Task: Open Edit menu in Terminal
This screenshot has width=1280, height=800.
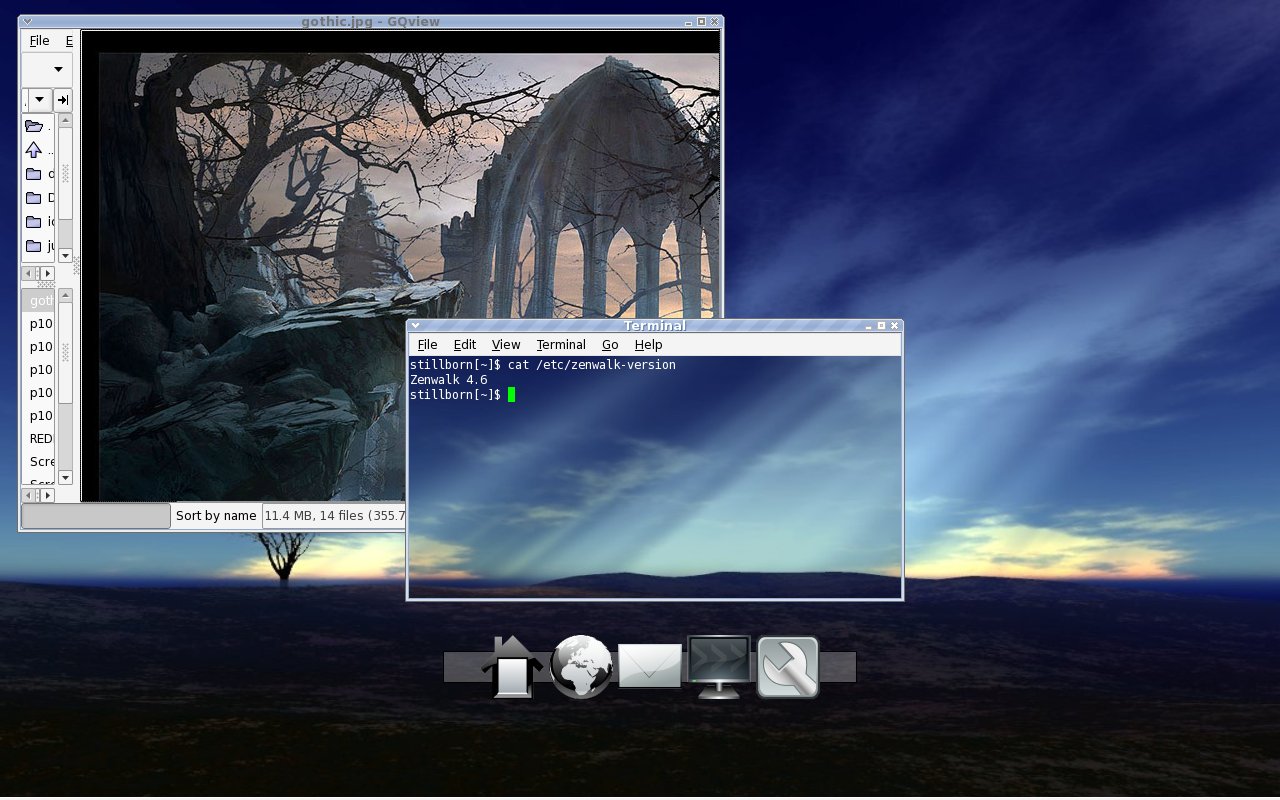Action: pyautogui.click(x=465, y=345)
